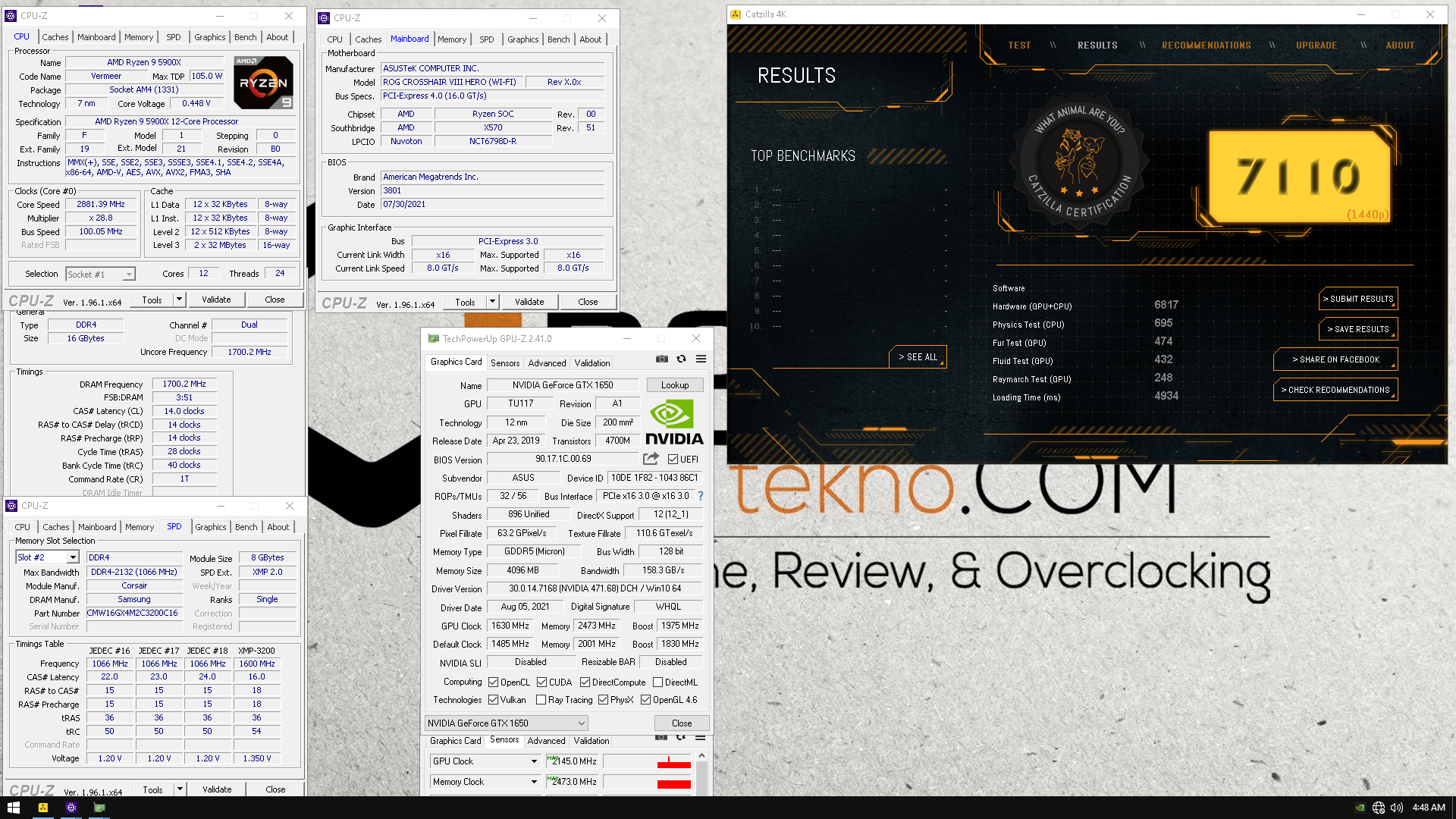Open Catzilla from the taskbar
1456x819 pixels.
coord(42,808)
